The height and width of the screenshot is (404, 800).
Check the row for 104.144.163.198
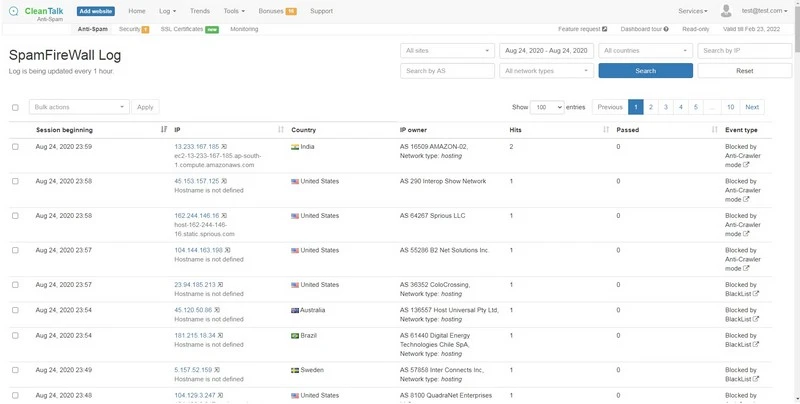(15, 250)
